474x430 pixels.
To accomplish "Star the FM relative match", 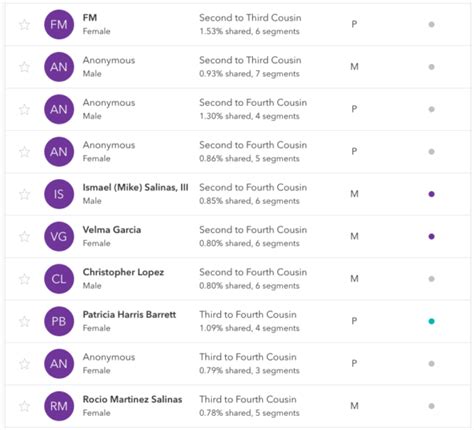I will 24,25.
